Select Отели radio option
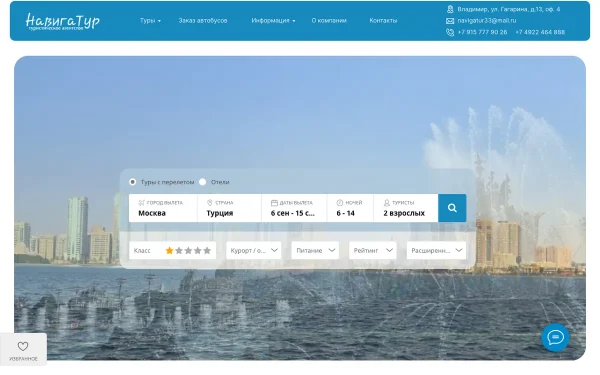This screenshot has height=375, width=600. pyautogui.click(x=203, y=182)
